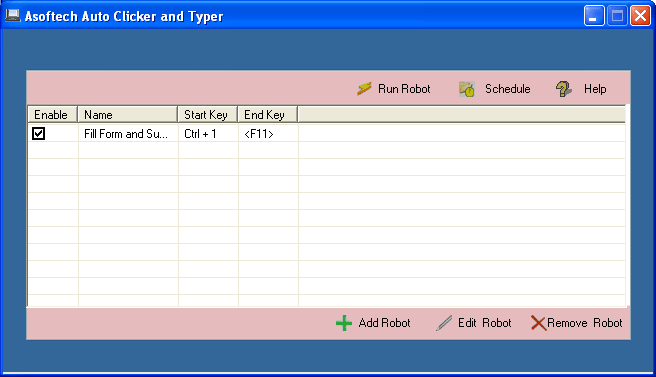Click the application icon in title bar
The height and width of the screenshot is (377, 656).
13,16
